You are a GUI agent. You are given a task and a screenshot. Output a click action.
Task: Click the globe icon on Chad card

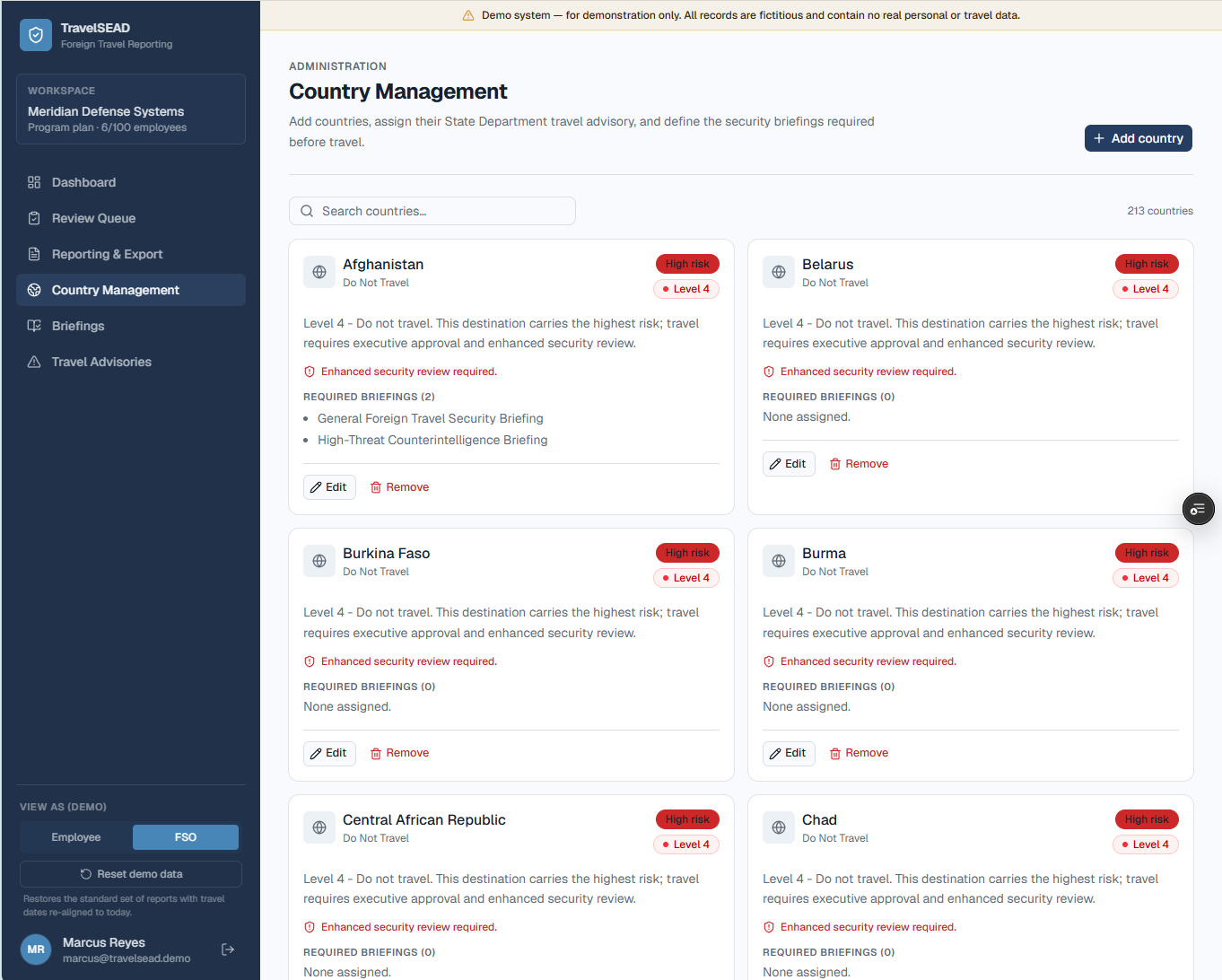[779, 827]
